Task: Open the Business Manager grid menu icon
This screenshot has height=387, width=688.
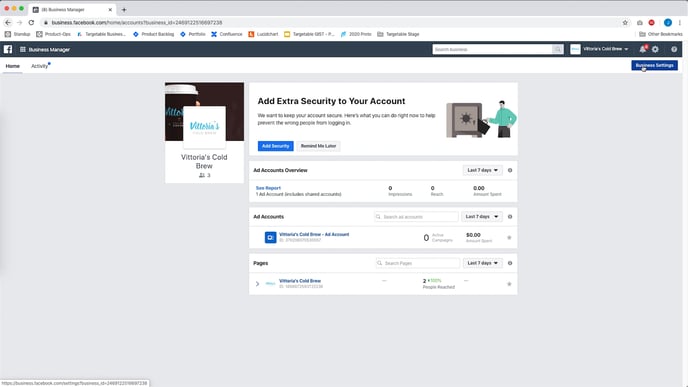Action: pos(22,50)
